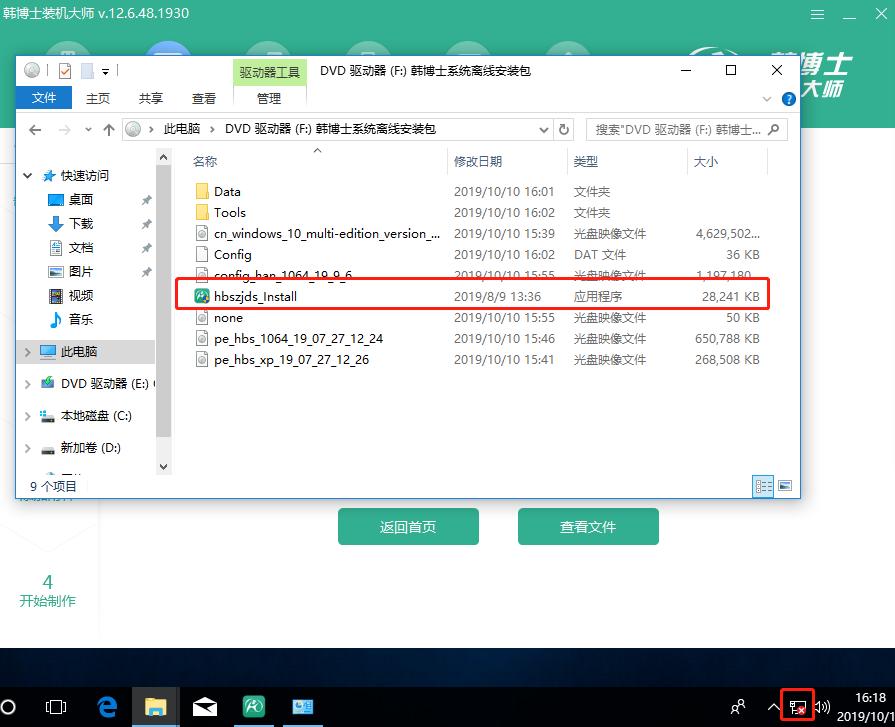This screenshot has height=727, width=895.
Task: Open the hamburger menu on 韩博士 title bar
Action: point(817,14)
